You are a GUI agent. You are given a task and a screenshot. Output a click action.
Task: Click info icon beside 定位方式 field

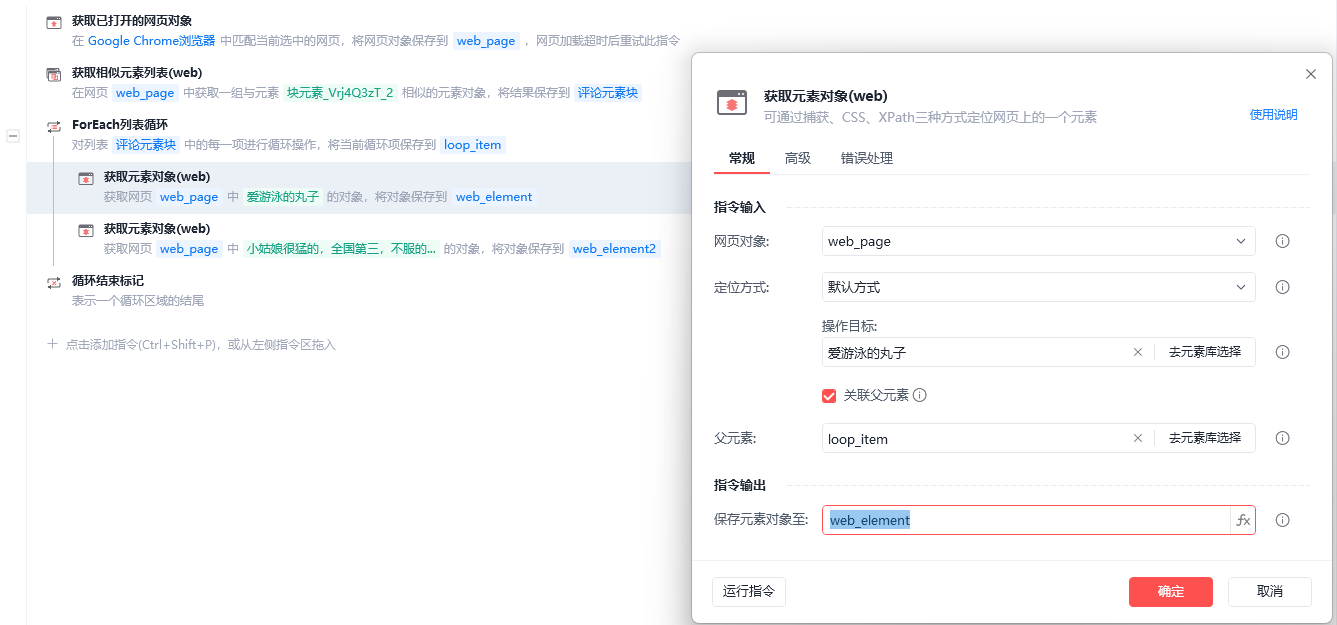tap(1283, 287)
